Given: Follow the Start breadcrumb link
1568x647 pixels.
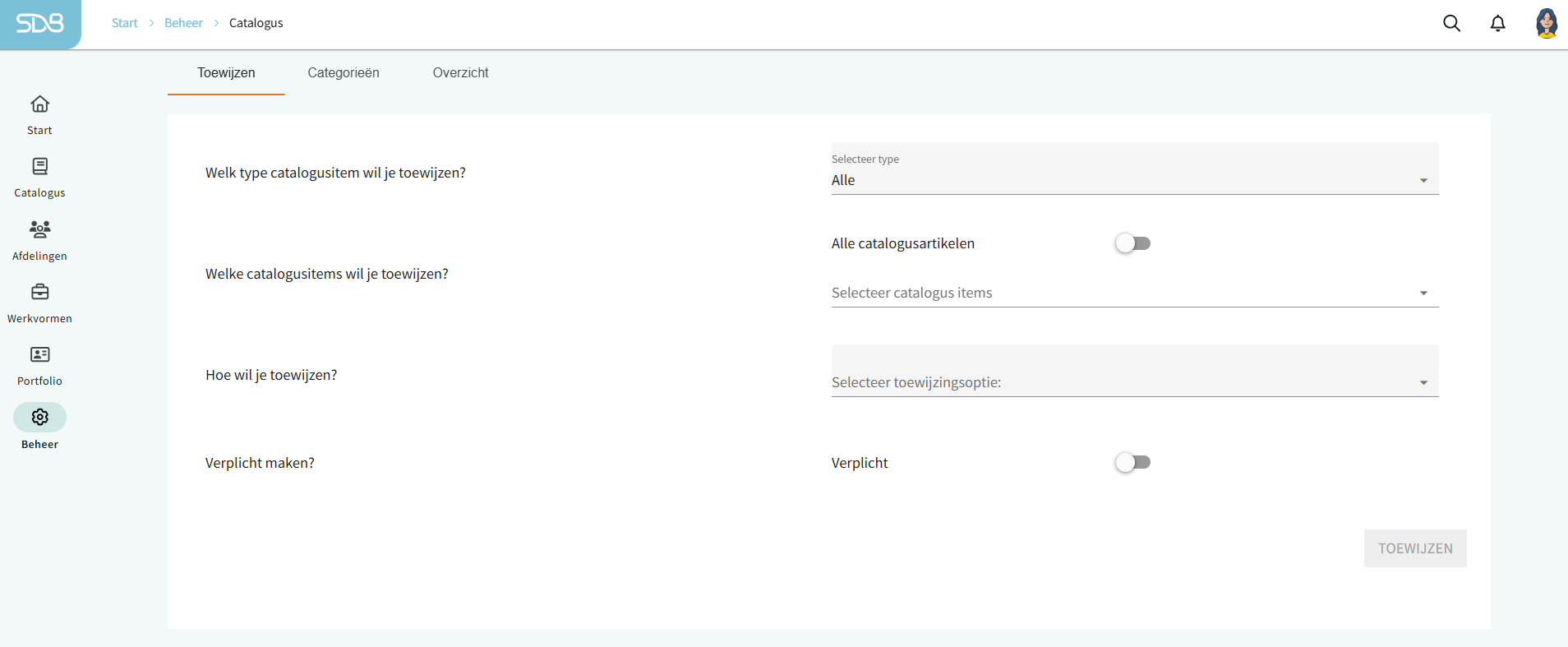Looking at the screenshot, I should coord(125,23).
